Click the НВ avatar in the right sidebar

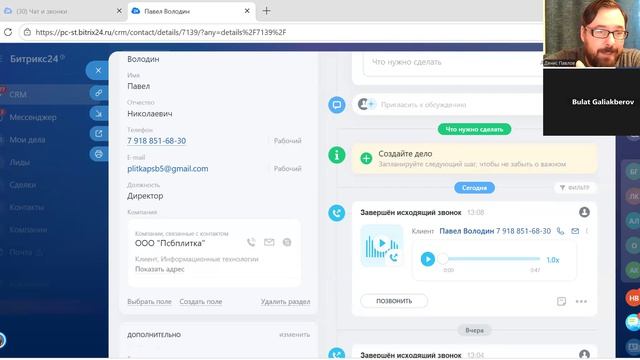633,298
